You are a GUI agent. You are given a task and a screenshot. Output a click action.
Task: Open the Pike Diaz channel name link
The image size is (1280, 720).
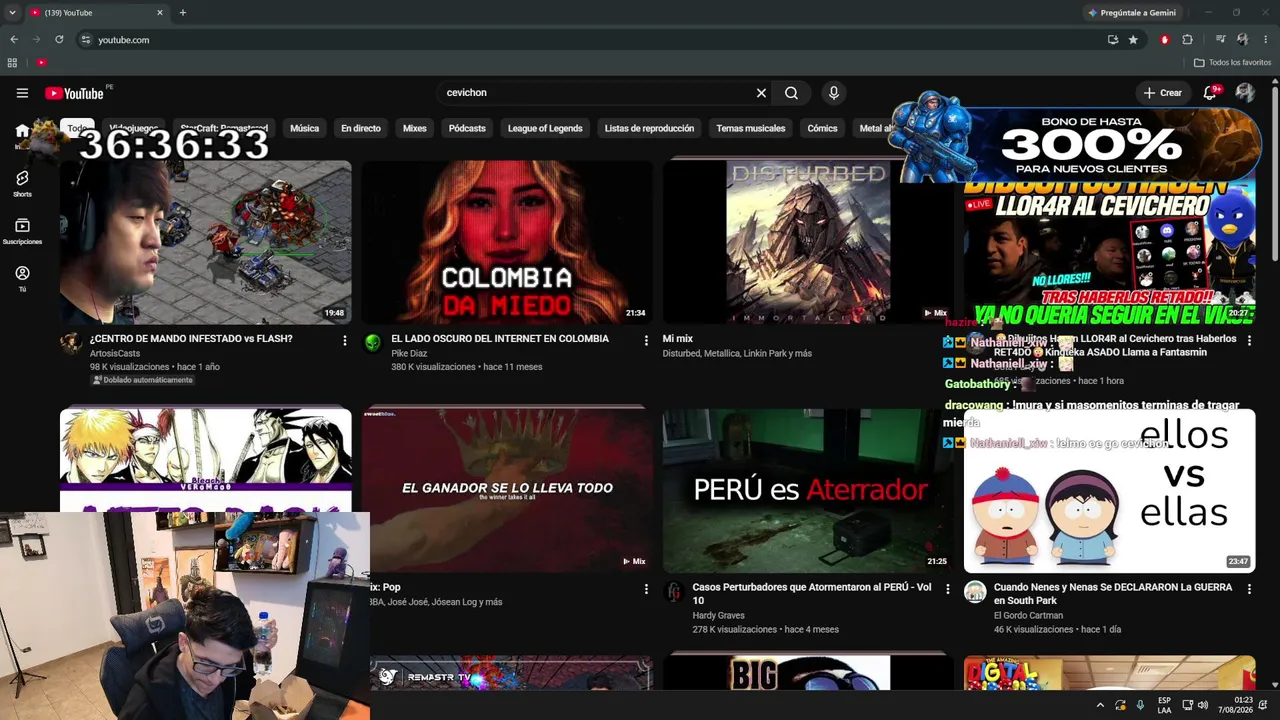tap(409, 354)
